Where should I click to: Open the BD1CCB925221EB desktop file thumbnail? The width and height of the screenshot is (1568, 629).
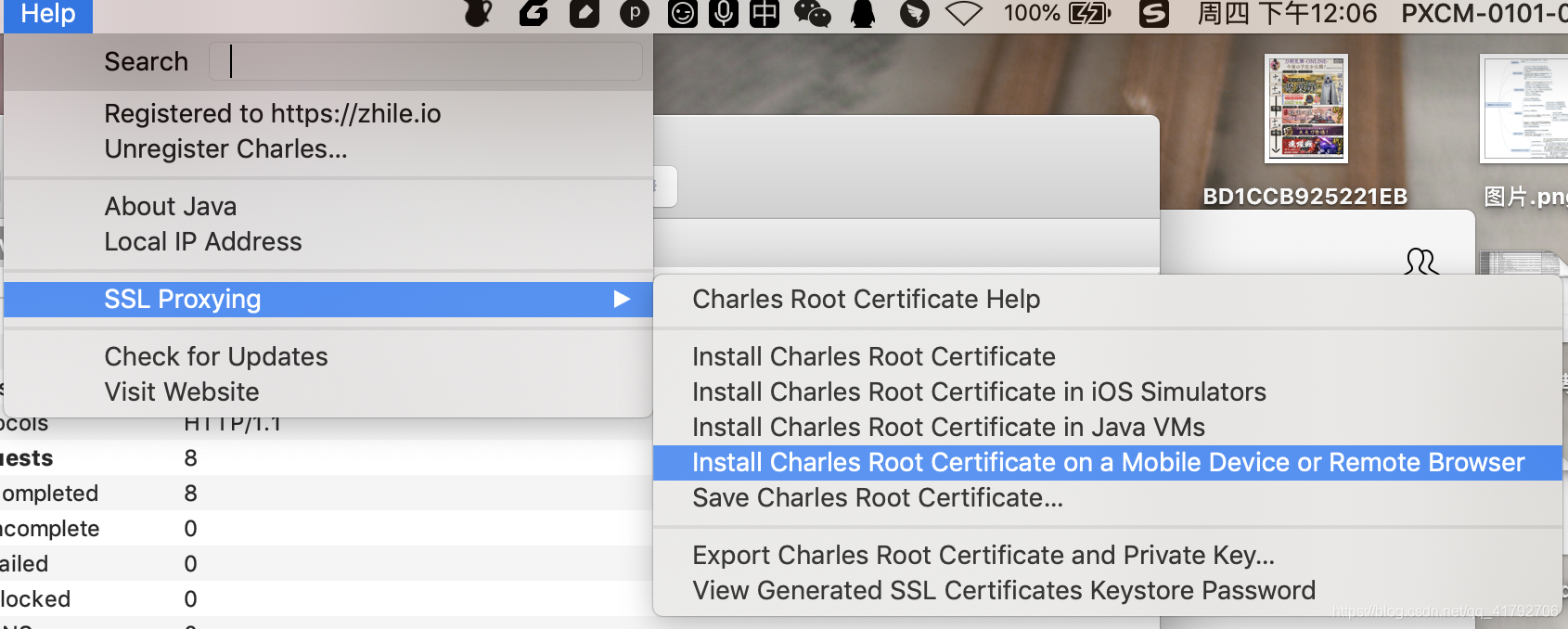[x=1306, y=109]
